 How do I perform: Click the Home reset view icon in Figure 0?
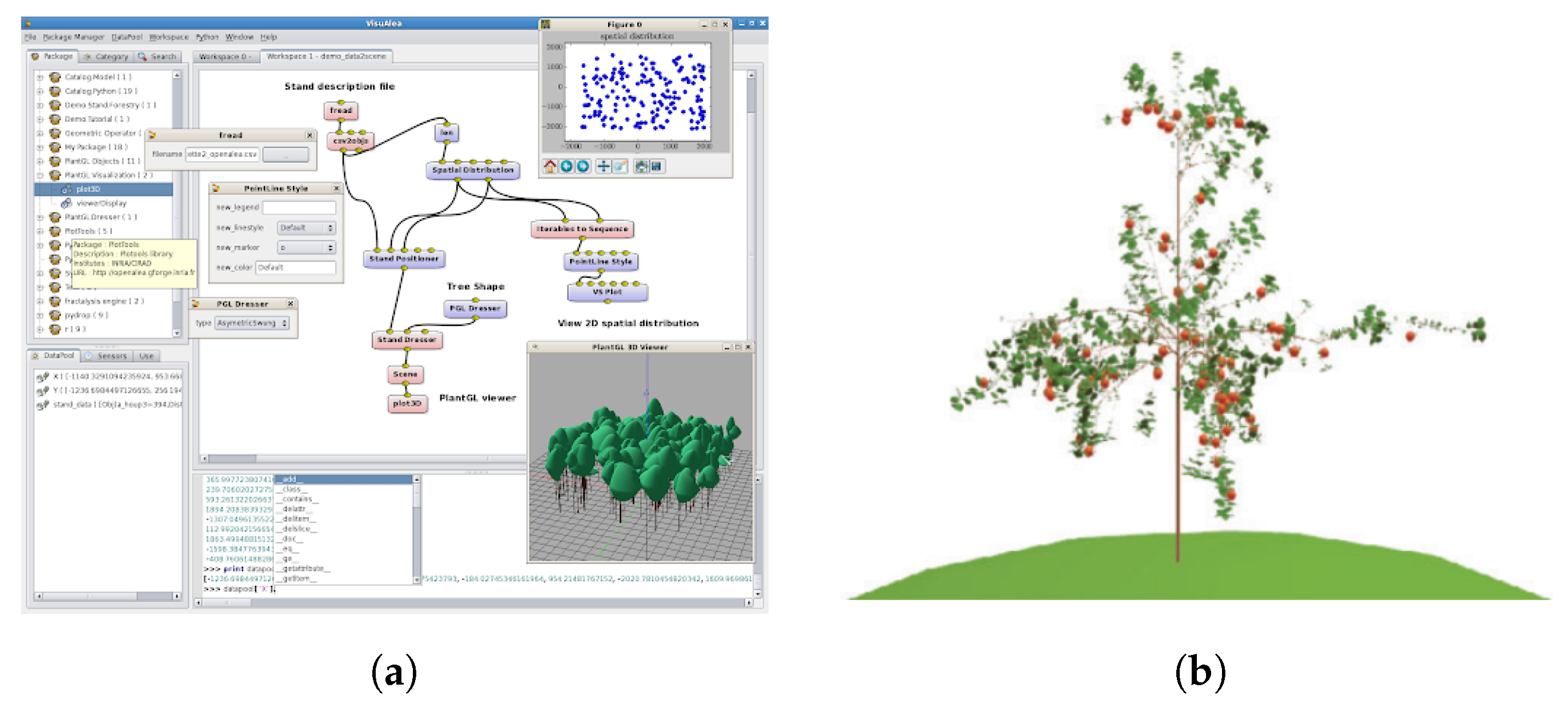[x=550, y=166]
